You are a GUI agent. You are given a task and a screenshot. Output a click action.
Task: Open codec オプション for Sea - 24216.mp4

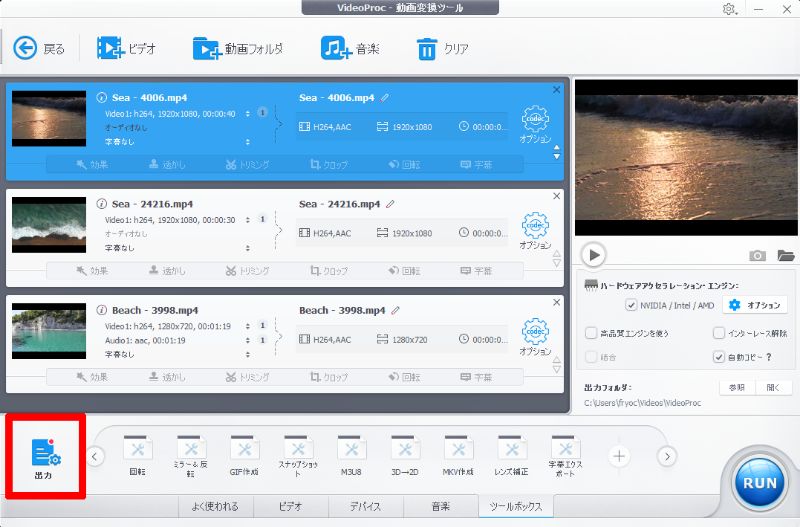535,231
